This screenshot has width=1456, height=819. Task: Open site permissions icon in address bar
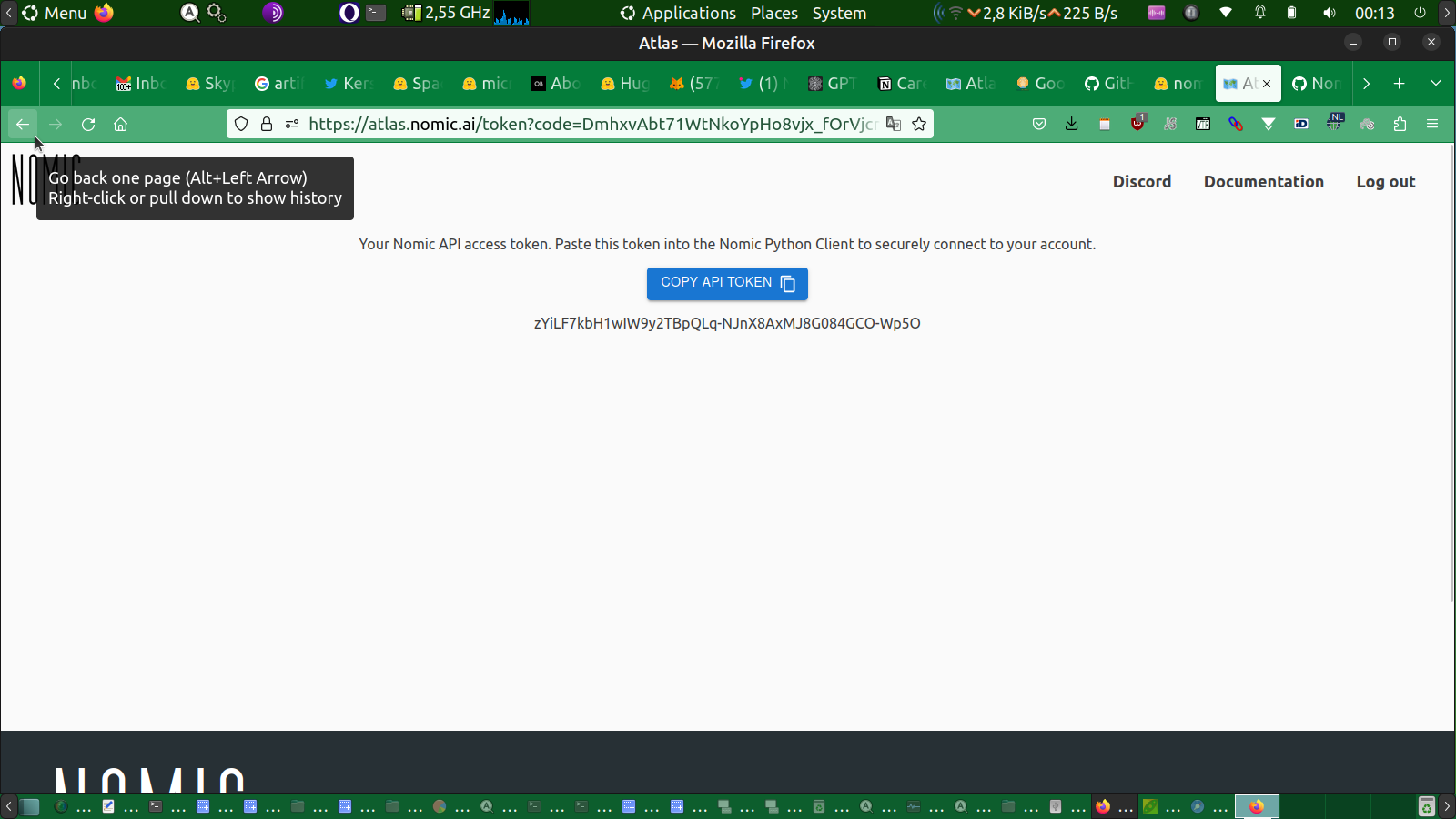pyautogui.click(x=292, y=125)
